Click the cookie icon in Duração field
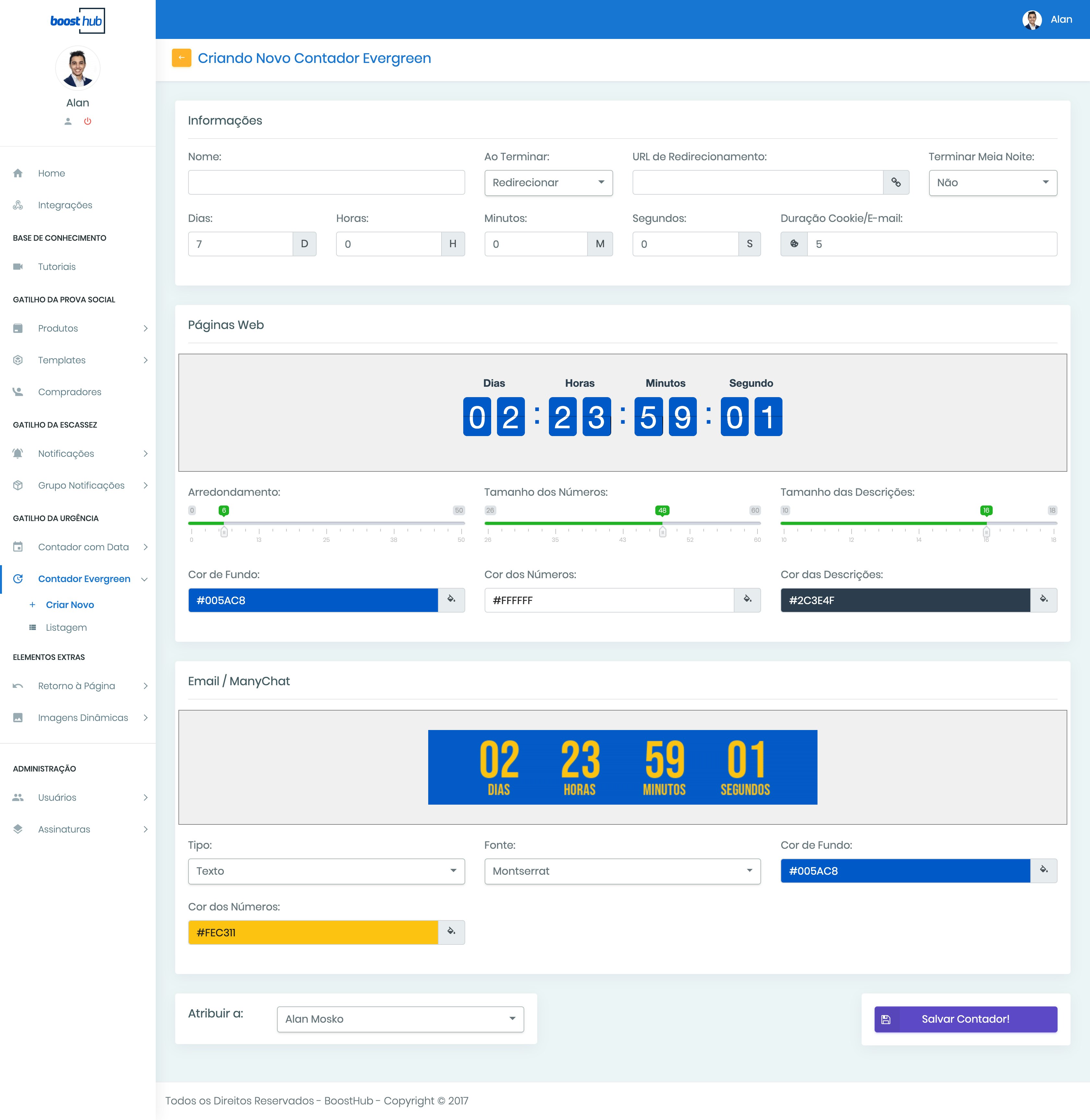Viewport: 1090px width, 1120px height. click(794, 244)
